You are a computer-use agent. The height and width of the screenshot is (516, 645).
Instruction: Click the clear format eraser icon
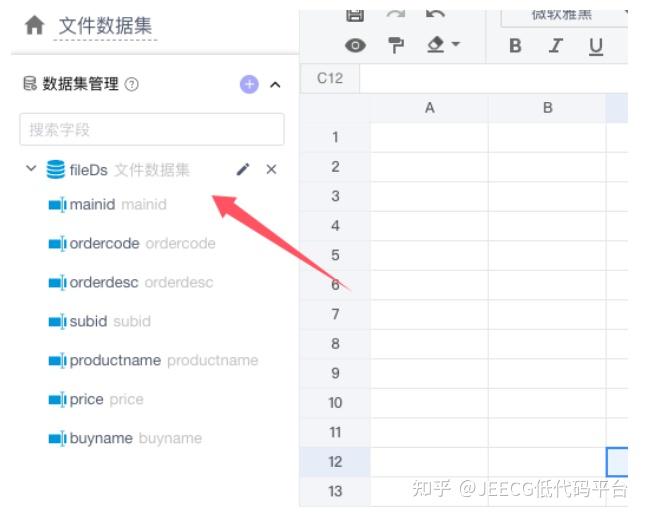(x=436, y=44)
